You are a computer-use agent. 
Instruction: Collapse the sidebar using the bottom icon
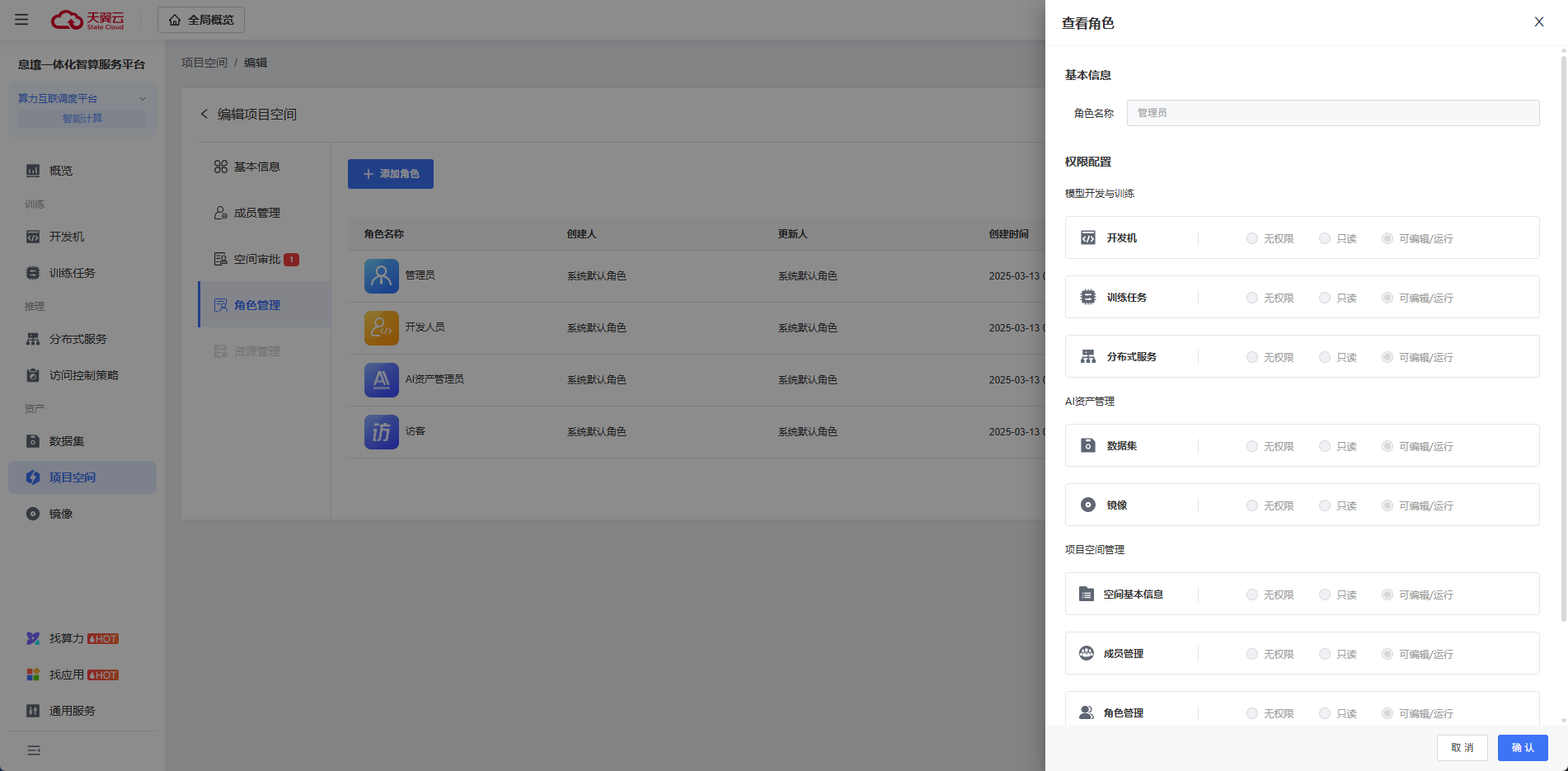click(34, 750)
